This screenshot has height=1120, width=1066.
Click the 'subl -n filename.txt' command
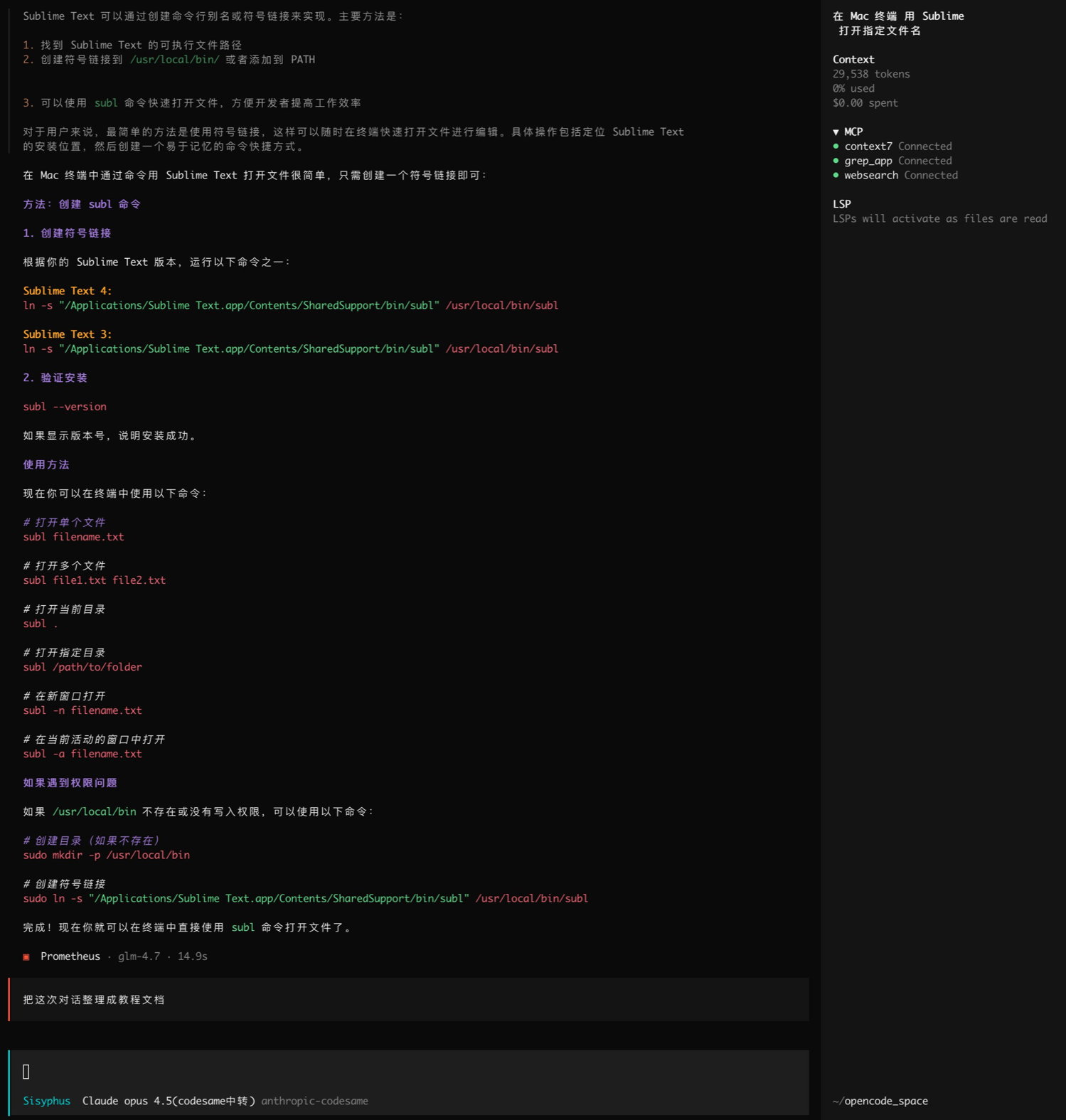click(82, 710)
